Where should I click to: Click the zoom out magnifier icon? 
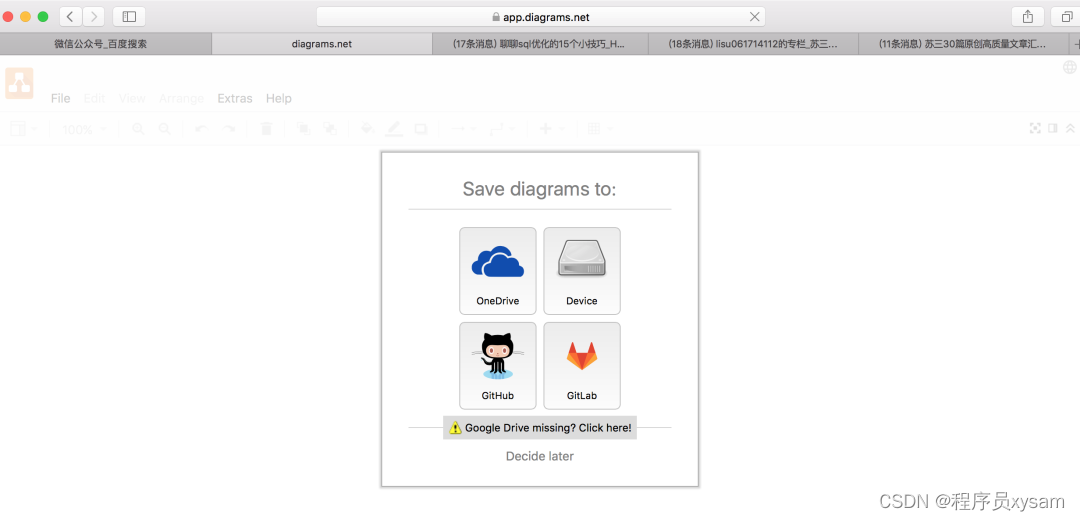[x=165, y=129]
